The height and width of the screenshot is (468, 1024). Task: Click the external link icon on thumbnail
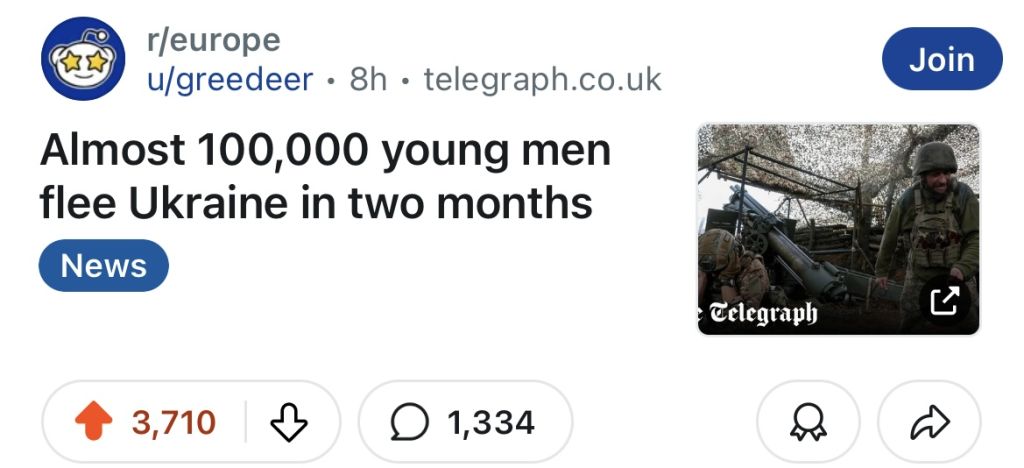944,300
